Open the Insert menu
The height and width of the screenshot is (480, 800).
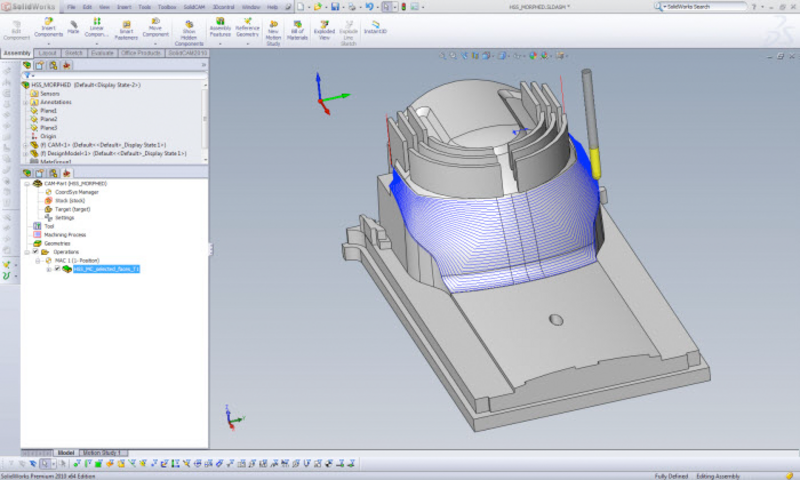[124, 7]
